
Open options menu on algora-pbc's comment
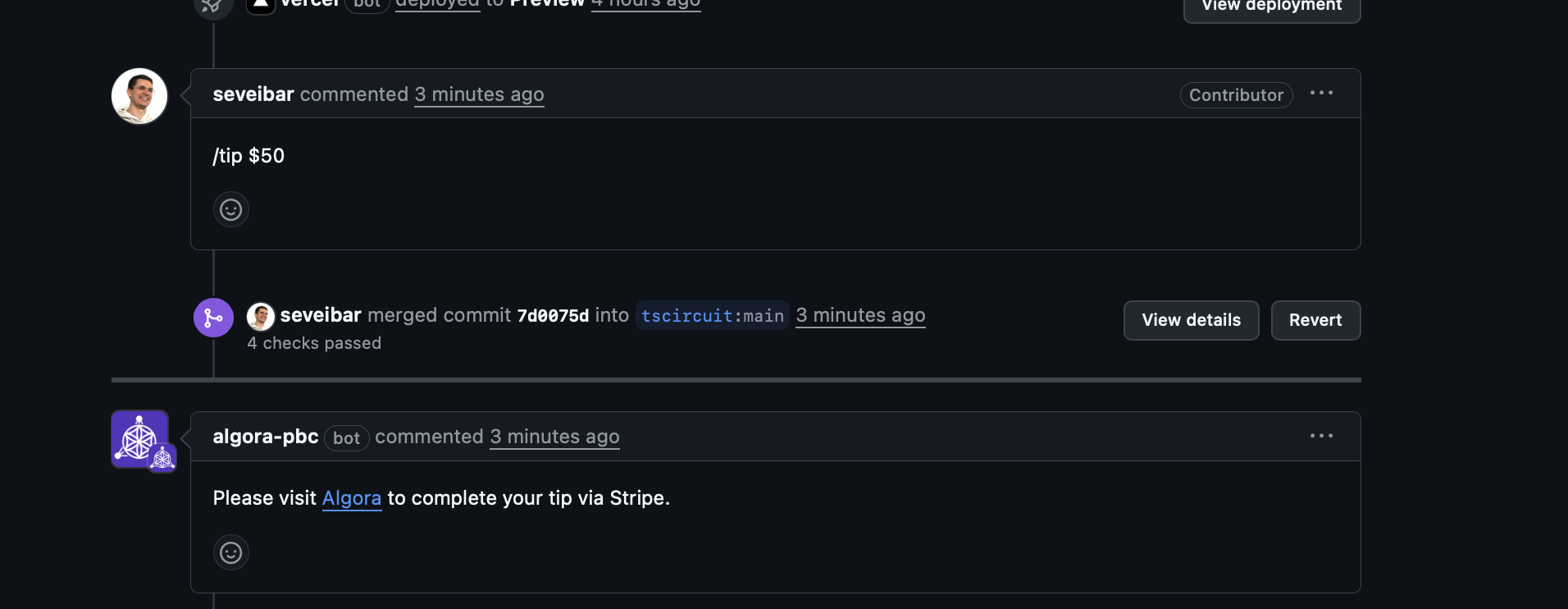pyautogui.click(x=1321, y=437)
